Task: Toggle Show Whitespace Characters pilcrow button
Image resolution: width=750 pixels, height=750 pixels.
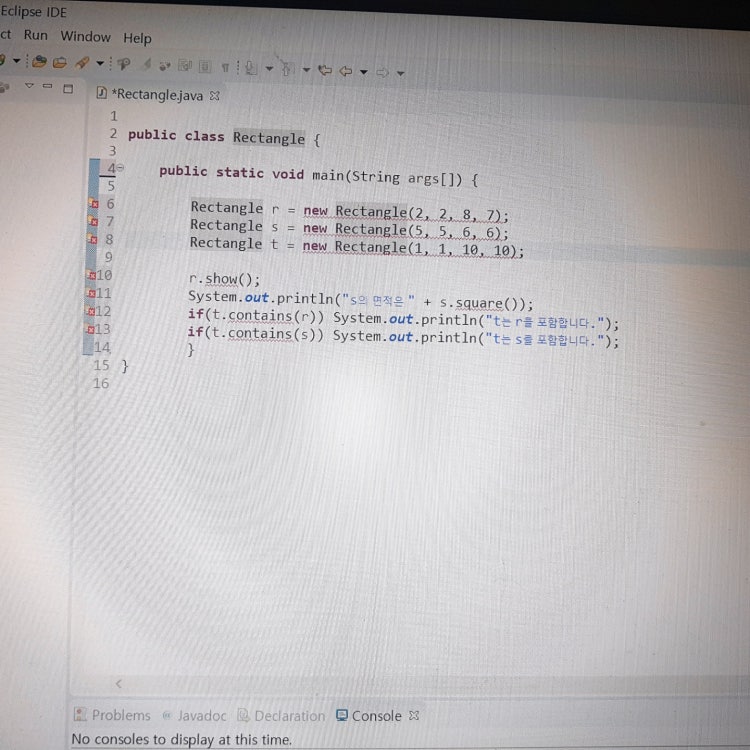Action: point(226,68)
